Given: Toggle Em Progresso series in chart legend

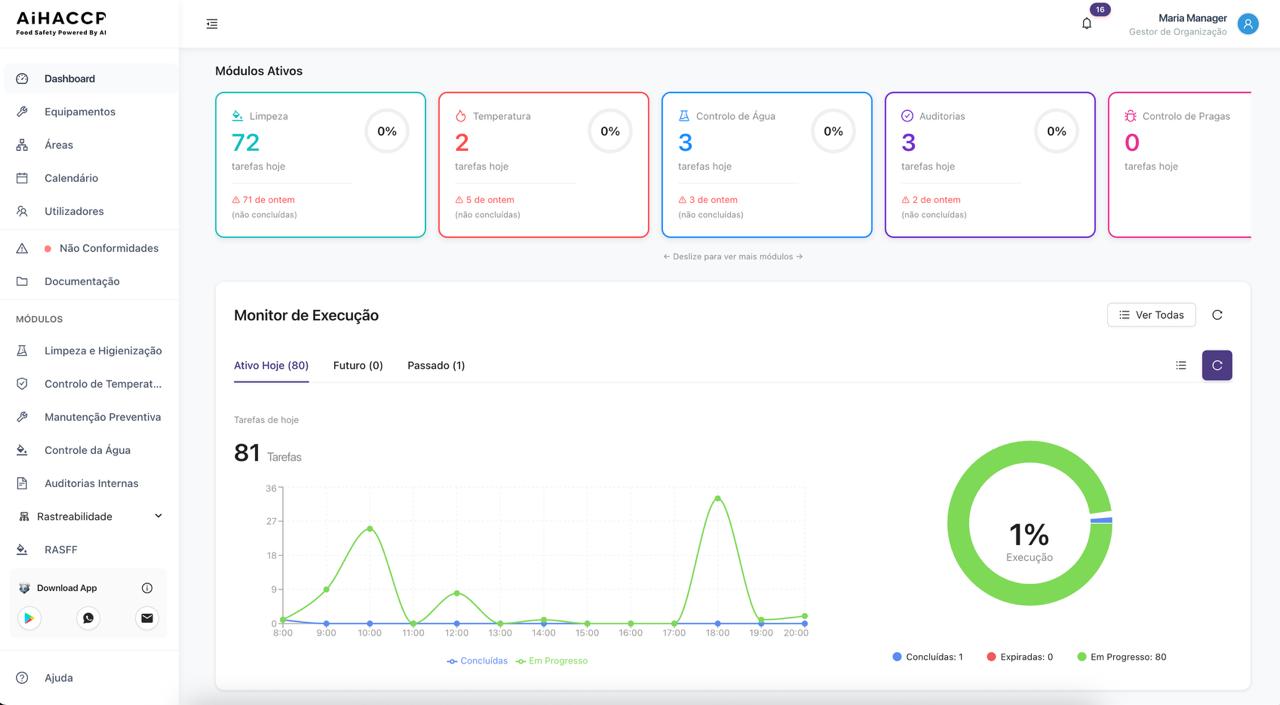Looking at the screenshot, I should [552, 661].
